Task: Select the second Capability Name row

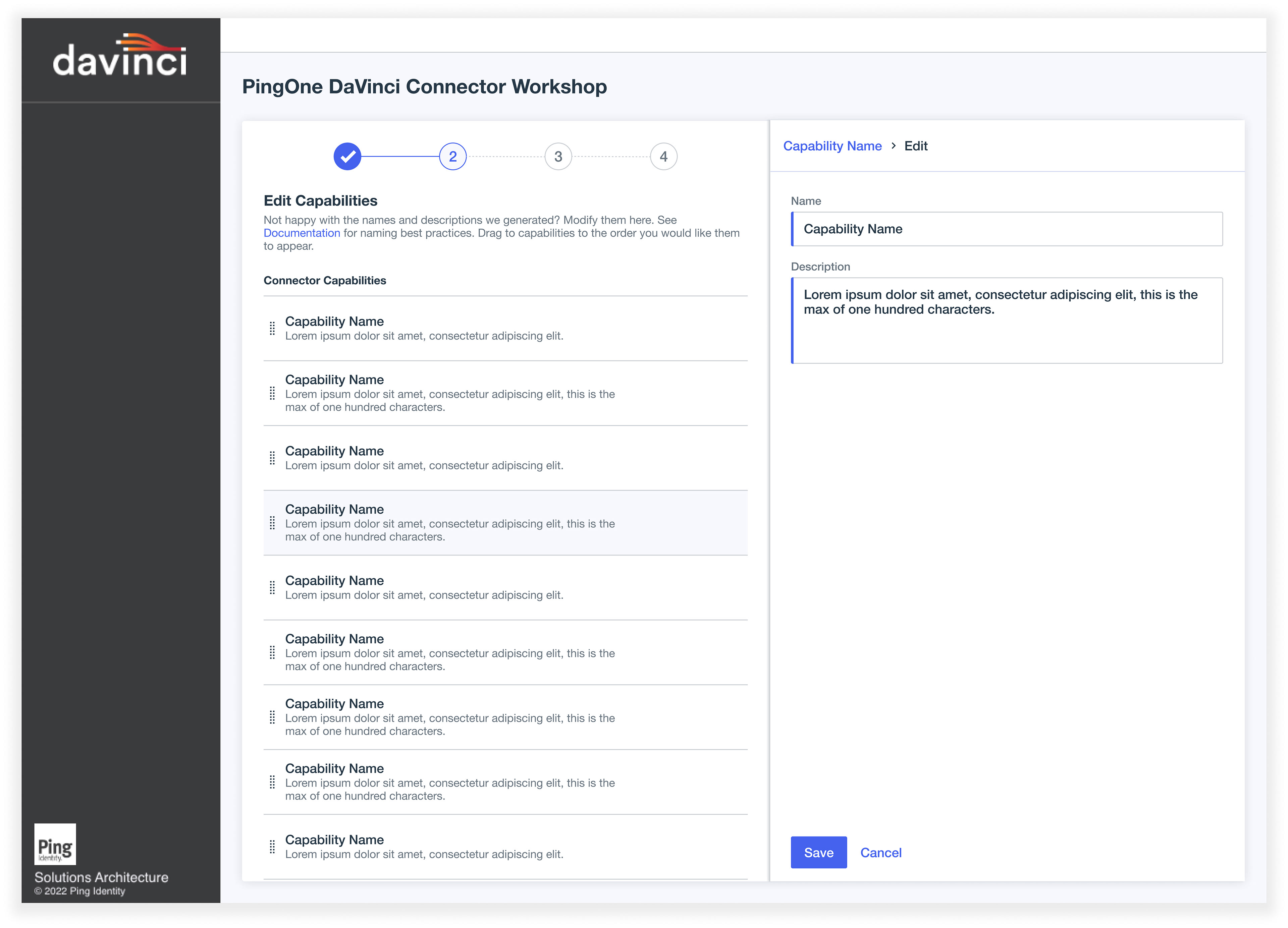Action: pos(505,393)
